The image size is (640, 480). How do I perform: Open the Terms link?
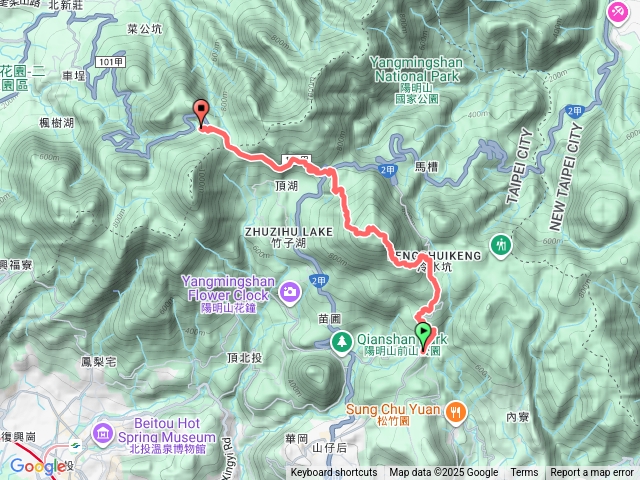524,473
